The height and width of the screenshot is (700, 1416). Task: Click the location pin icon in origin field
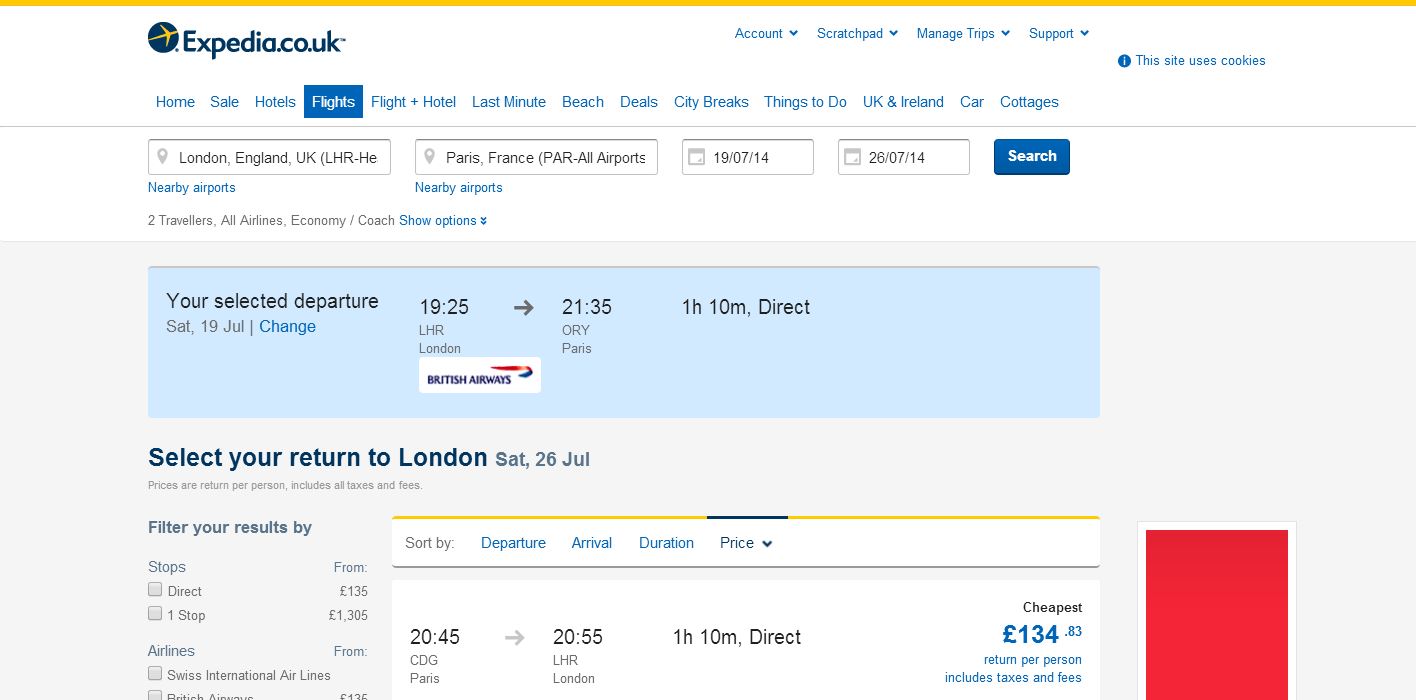162,157
